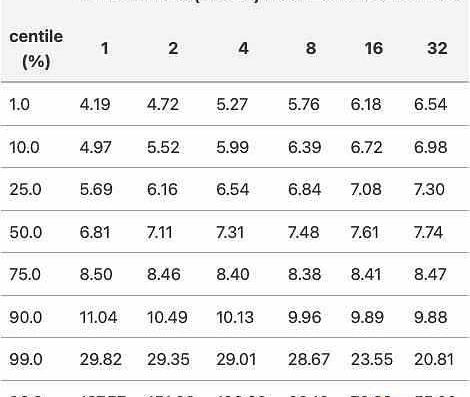The image size is (470, 397).
Task: Select column header 16
Action: [x=373, y=48]
